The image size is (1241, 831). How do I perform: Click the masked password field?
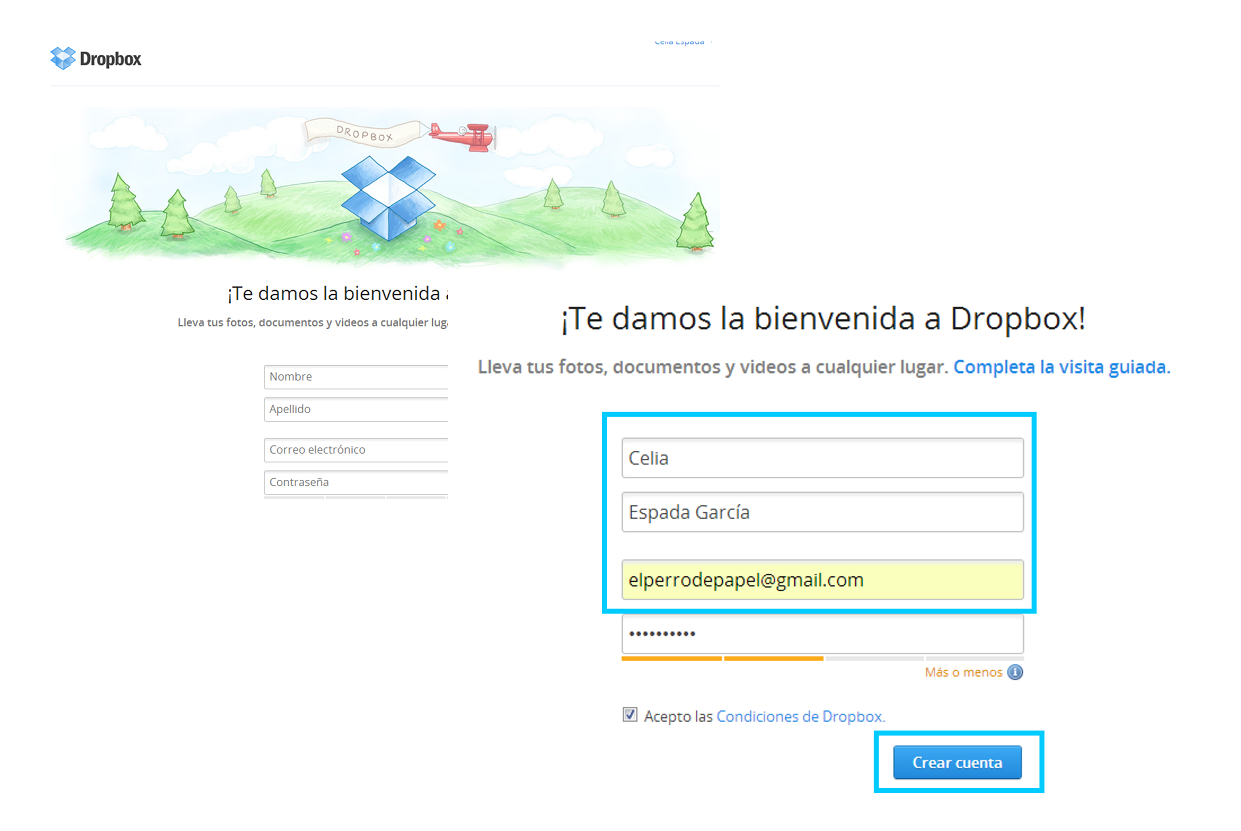point(822,634)
